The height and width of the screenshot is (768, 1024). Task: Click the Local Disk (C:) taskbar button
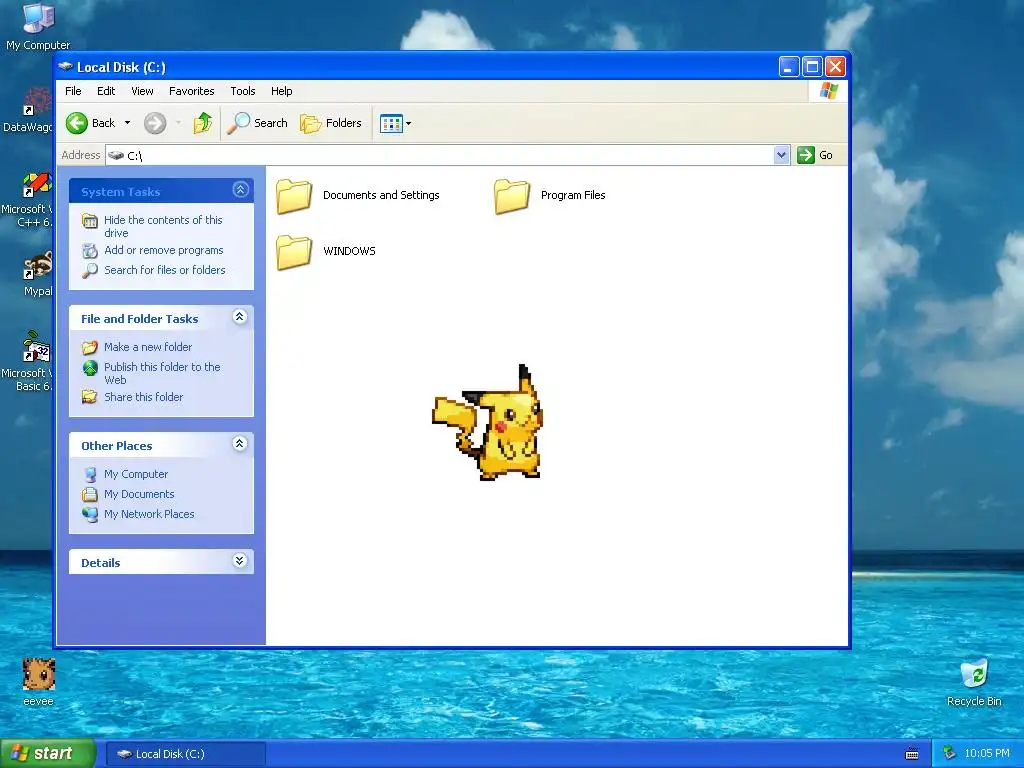(x=185, y=754)
